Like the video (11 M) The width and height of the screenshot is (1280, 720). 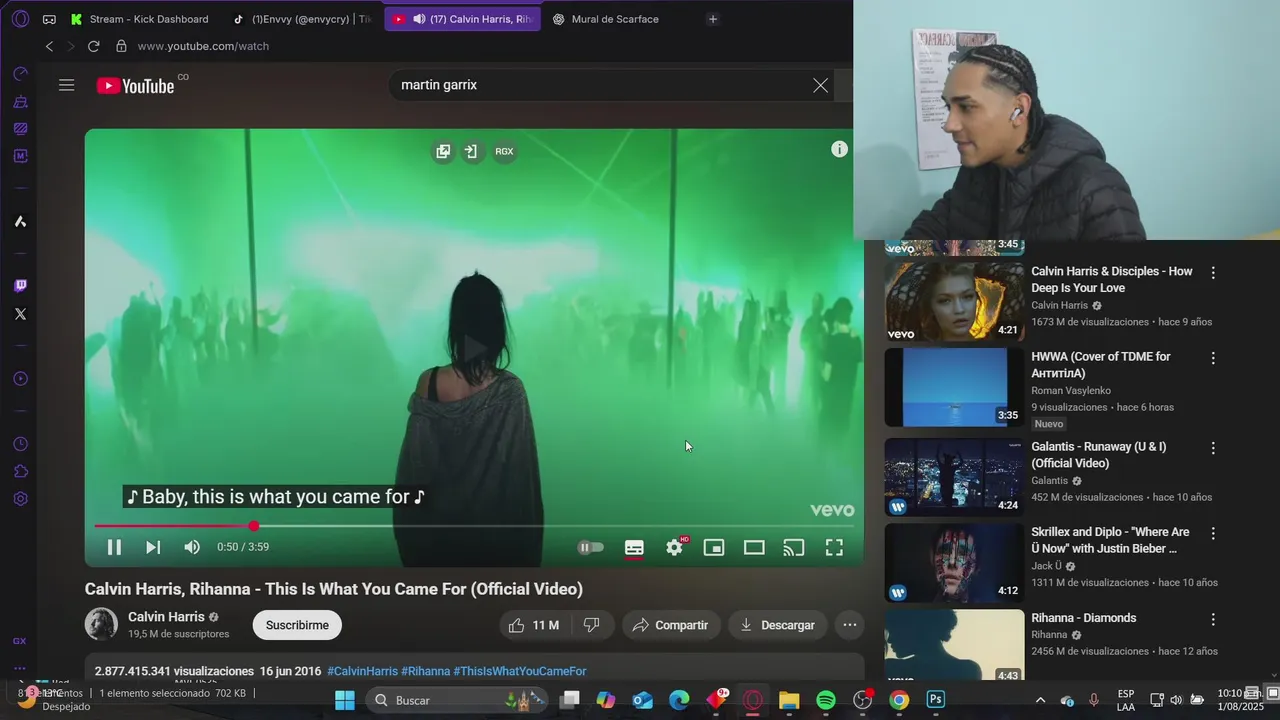click(x=534, y=625)
